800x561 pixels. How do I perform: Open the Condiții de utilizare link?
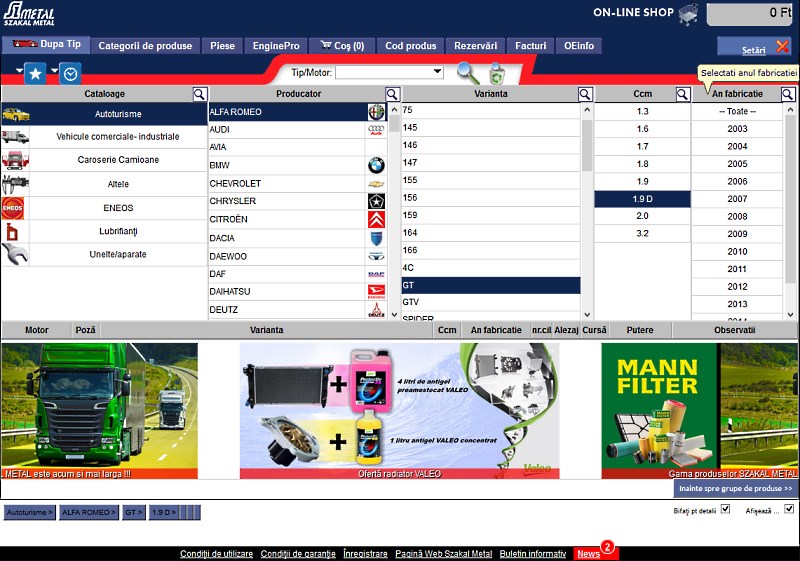pos(216,553)
